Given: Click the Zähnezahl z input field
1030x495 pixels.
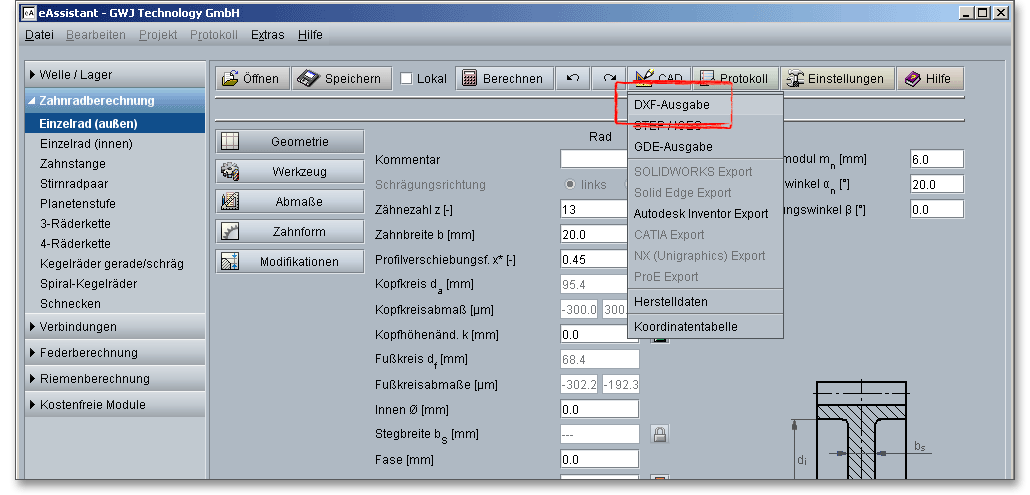Looking at the screenshot, I should (x=592, y=209).
